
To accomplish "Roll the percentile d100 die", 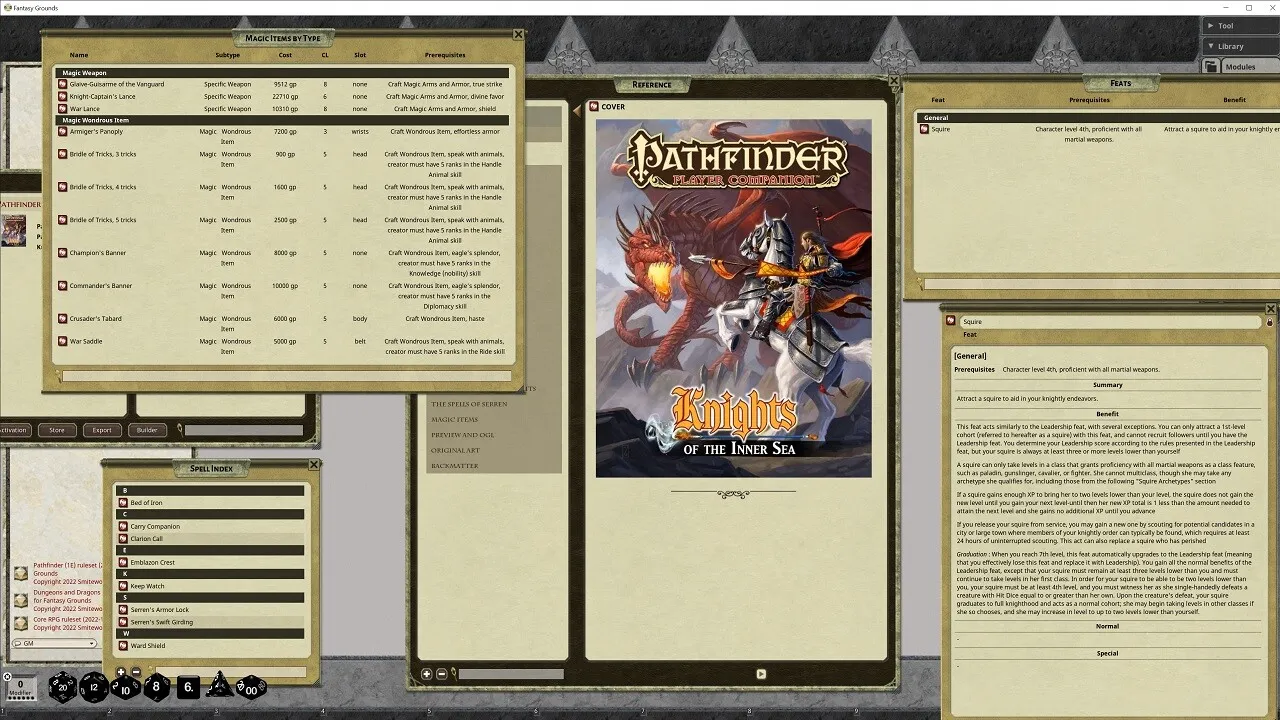I will pos(250,687).
